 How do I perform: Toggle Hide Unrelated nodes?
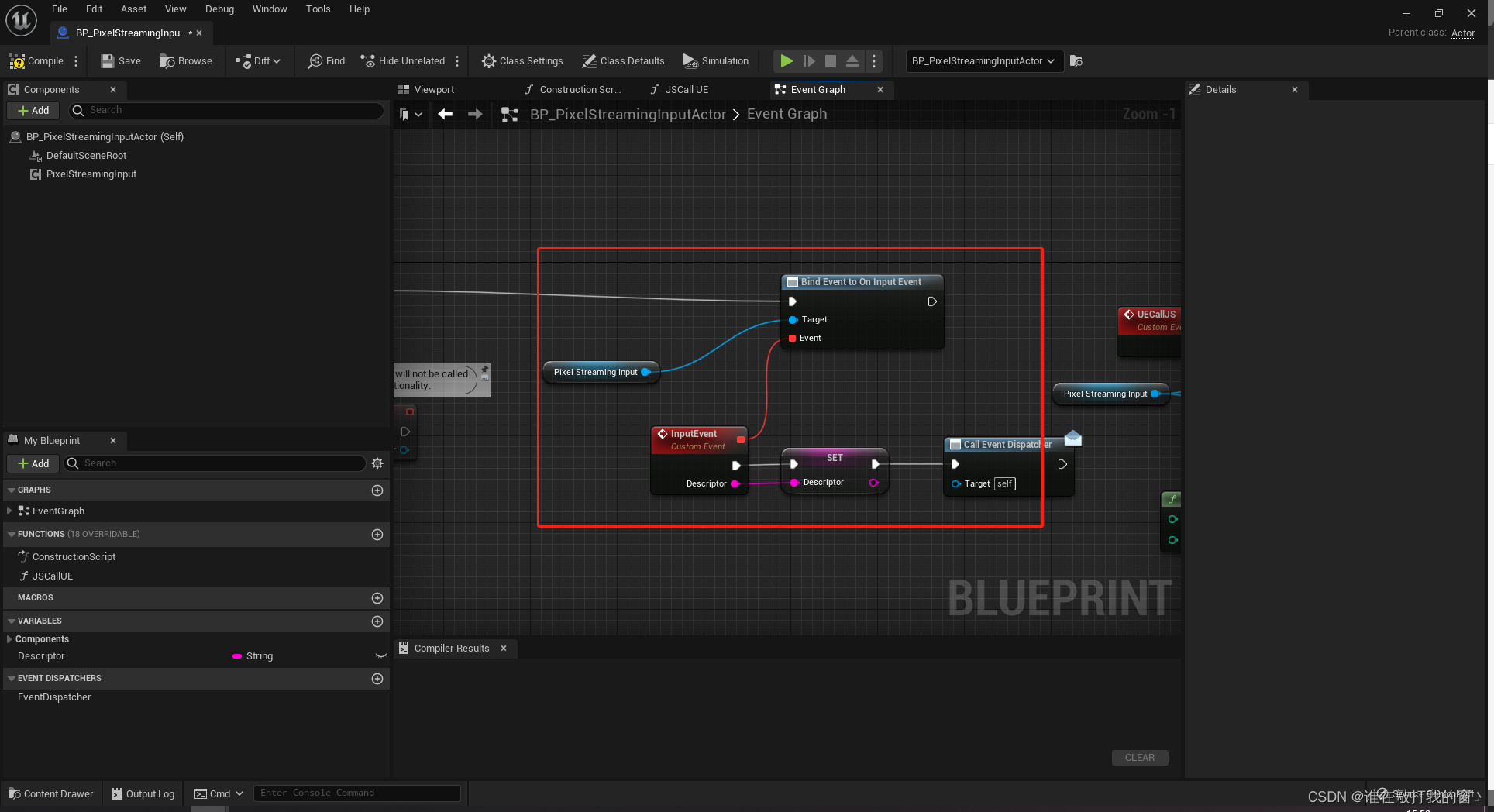(x=403, y=61)
